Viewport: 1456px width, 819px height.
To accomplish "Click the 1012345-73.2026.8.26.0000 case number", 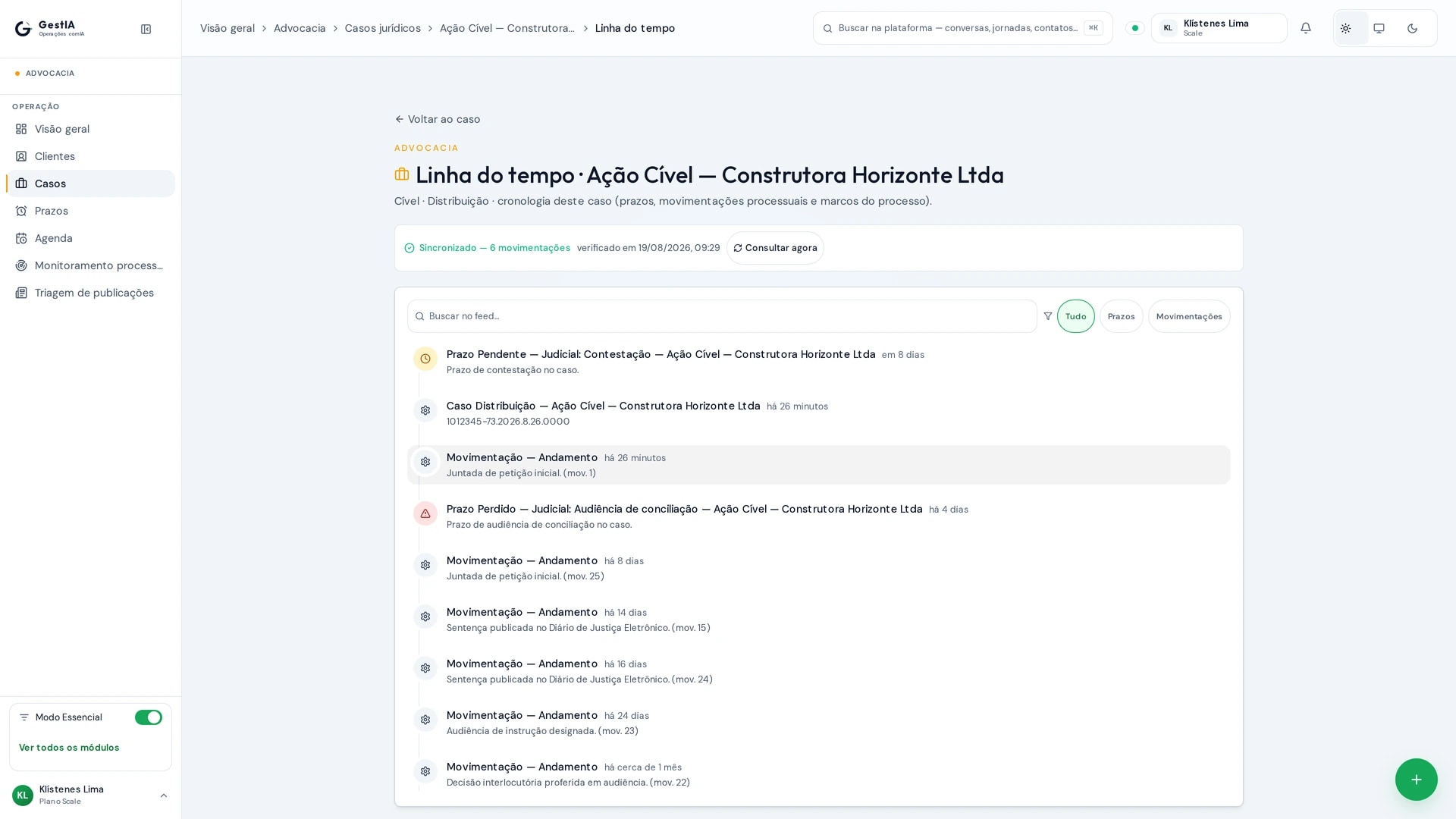I will pos(508,422).
